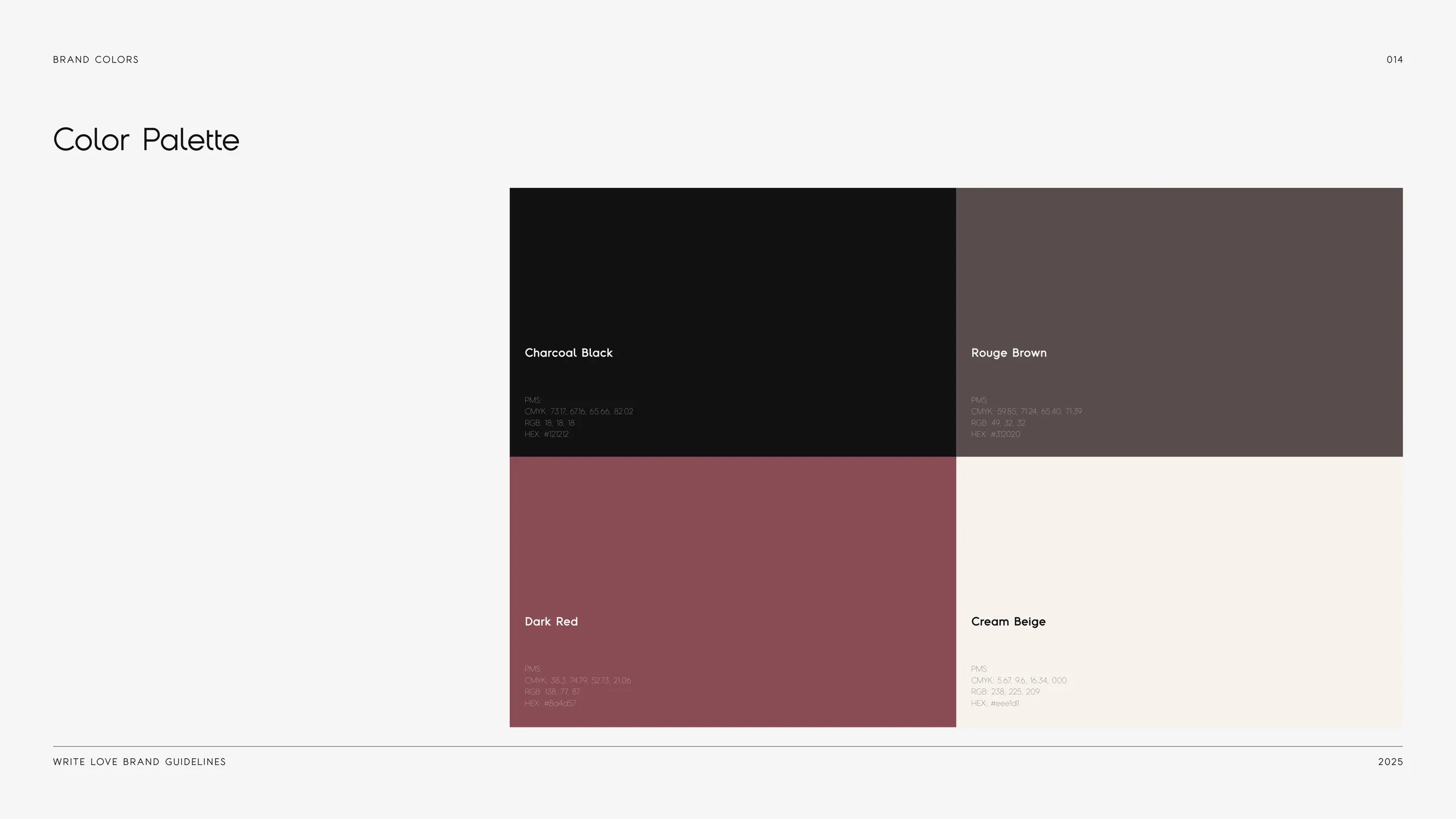Click the 'Cream Beige' label

click(1008, 622)
